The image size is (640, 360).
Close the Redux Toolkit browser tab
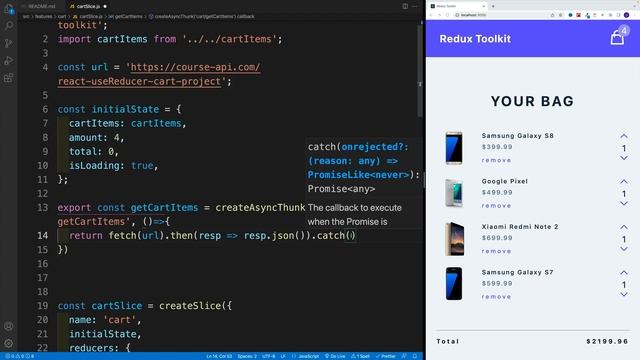tap(484, 6)
